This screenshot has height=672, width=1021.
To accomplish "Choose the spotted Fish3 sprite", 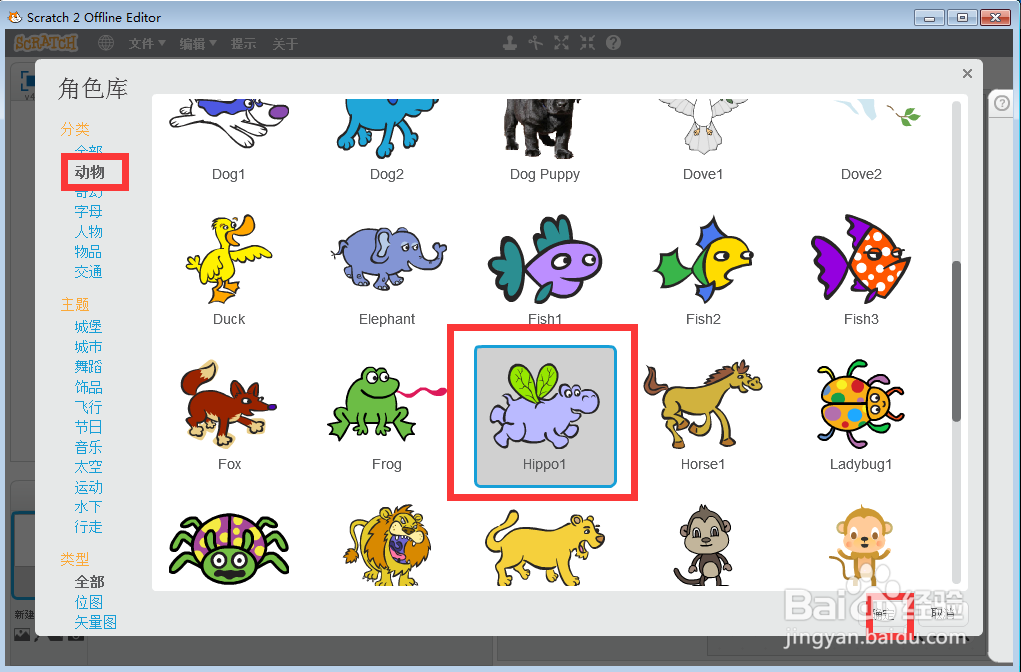I will coord(861,270).
